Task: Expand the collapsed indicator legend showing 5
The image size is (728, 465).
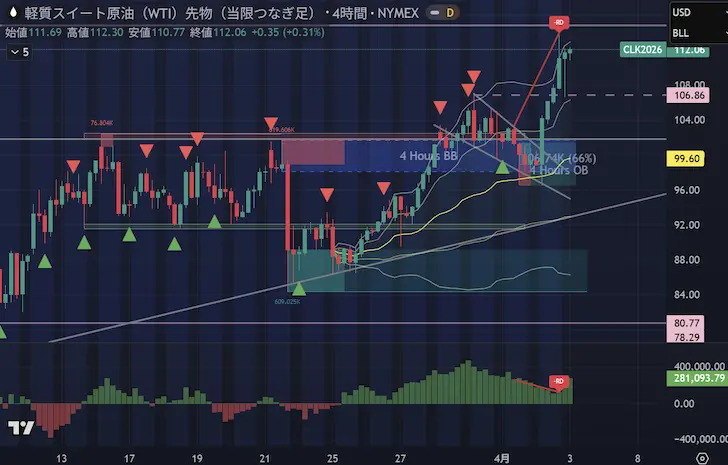Action: tap(20, 52)
